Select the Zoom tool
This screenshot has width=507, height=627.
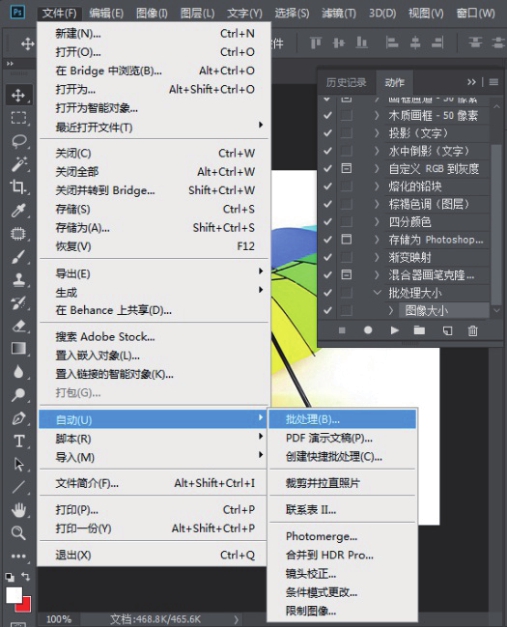pyautogui.click(x=18, y=533)
